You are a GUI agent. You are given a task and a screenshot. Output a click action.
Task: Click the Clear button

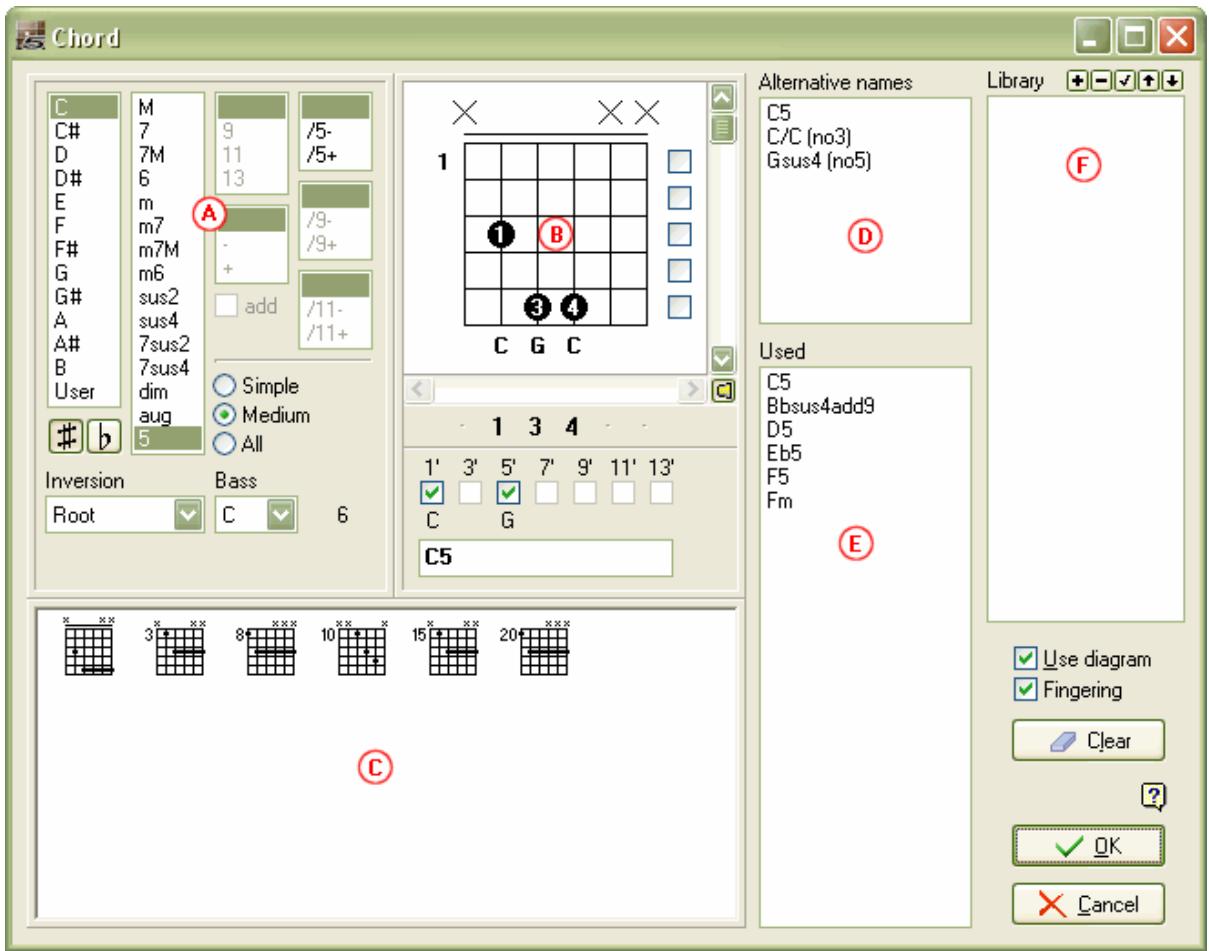point(1088,741)
